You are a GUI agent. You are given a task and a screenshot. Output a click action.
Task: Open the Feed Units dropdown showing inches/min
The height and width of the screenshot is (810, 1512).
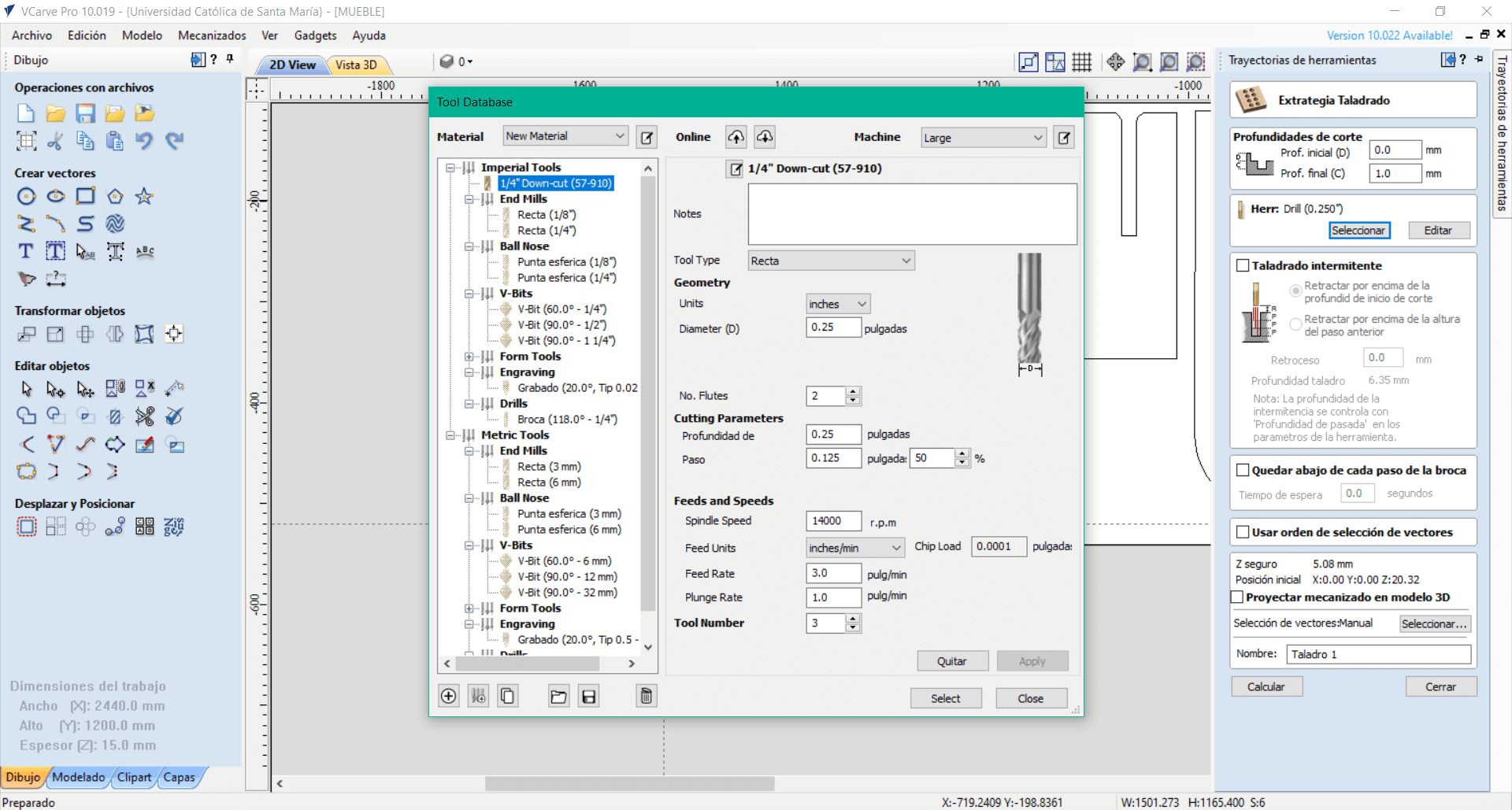855,548
